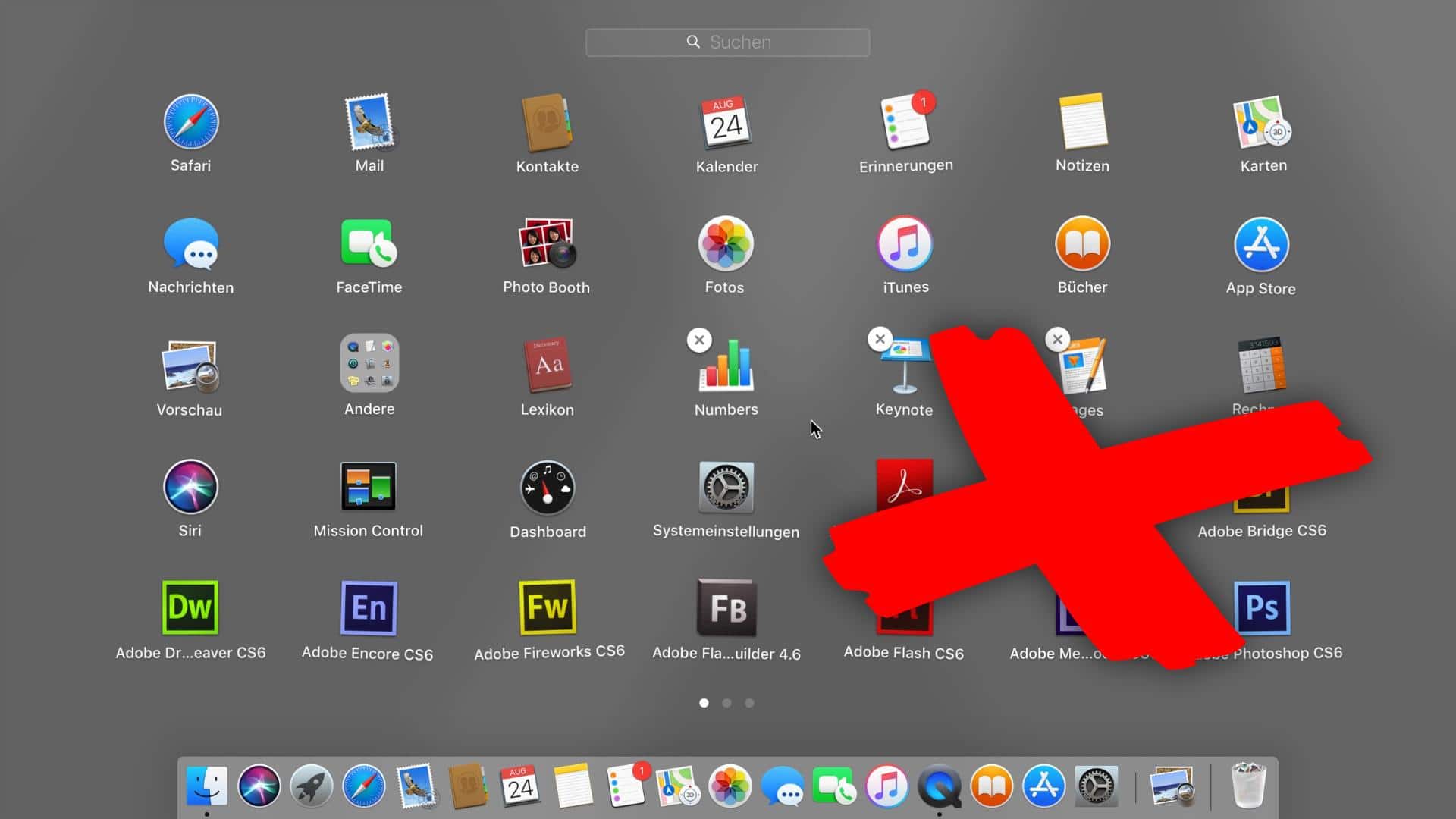Image resolution: width=1456 pixels, height=819 pixels.
Task: Open the Rechner calculator app
Action: click(x=1261, y=364)
